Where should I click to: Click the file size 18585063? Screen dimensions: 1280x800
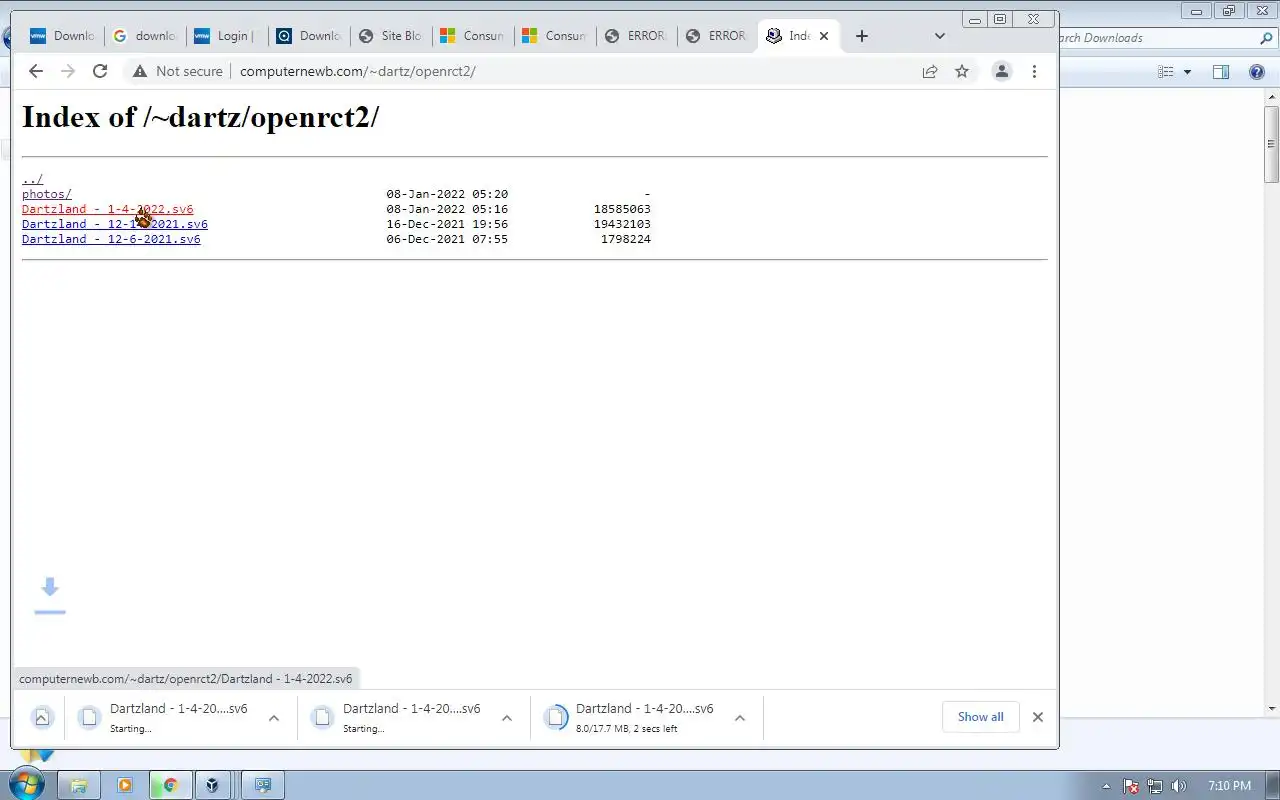click(x=622, y=209)
